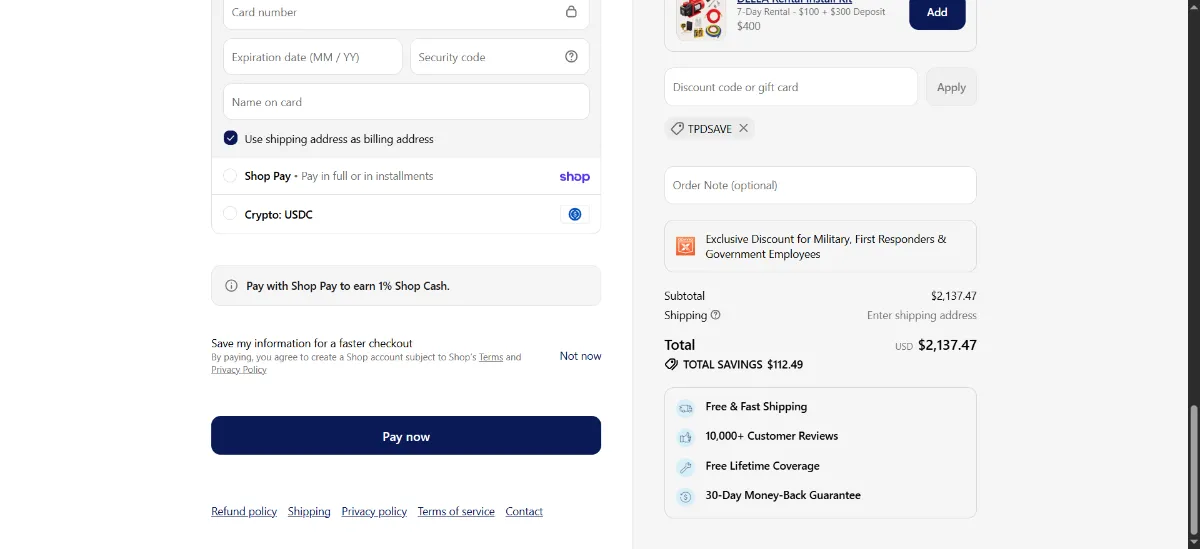Click the Exclusive Discount for Military banner
The height and width of the screenshot is (549, 1200).
coord(820,246)
